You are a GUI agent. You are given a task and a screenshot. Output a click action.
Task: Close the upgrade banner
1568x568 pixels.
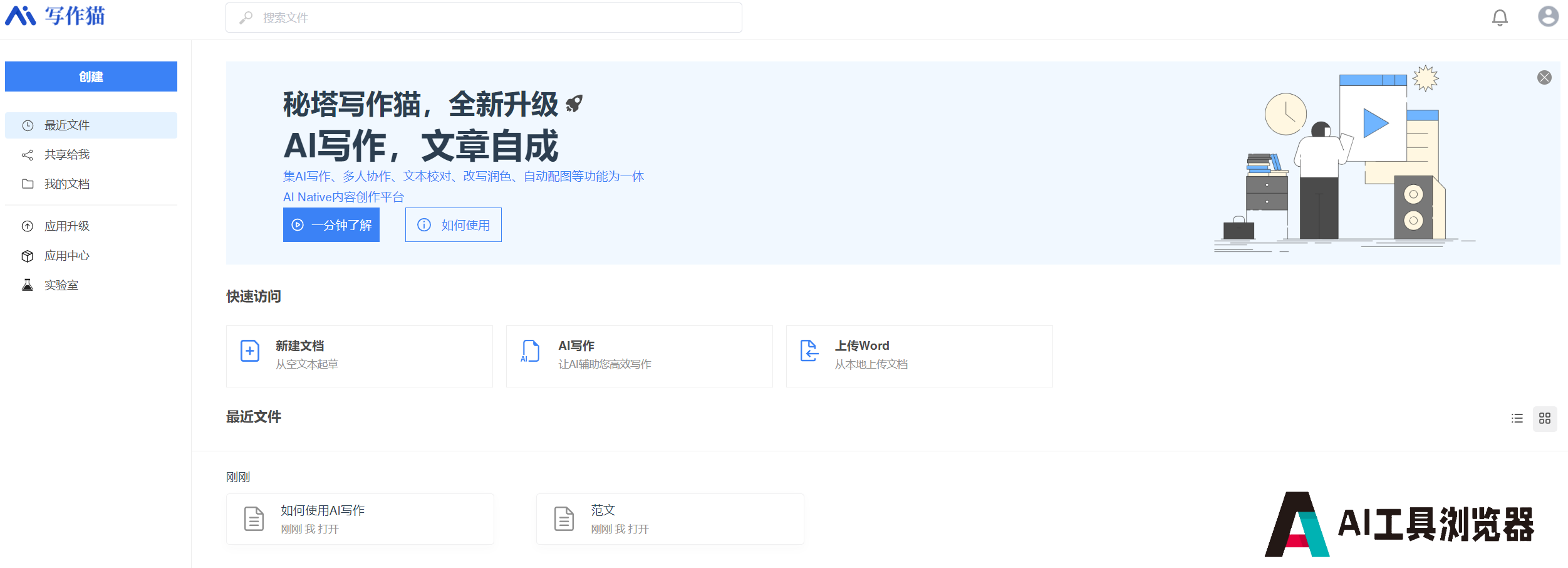tap(1544, 77)
